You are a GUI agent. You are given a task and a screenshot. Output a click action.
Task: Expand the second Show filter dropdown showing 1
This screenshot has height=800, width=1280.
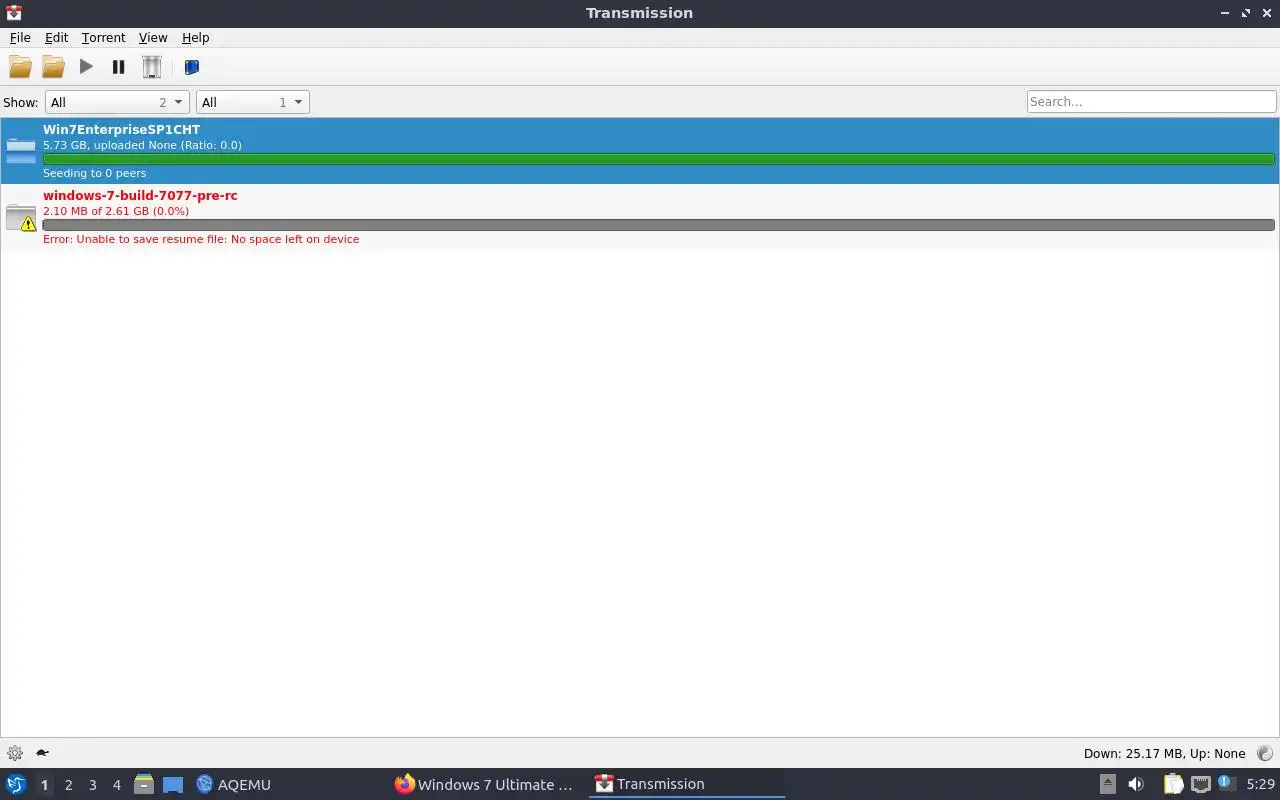pyautogui.click(x=252, y=102)
